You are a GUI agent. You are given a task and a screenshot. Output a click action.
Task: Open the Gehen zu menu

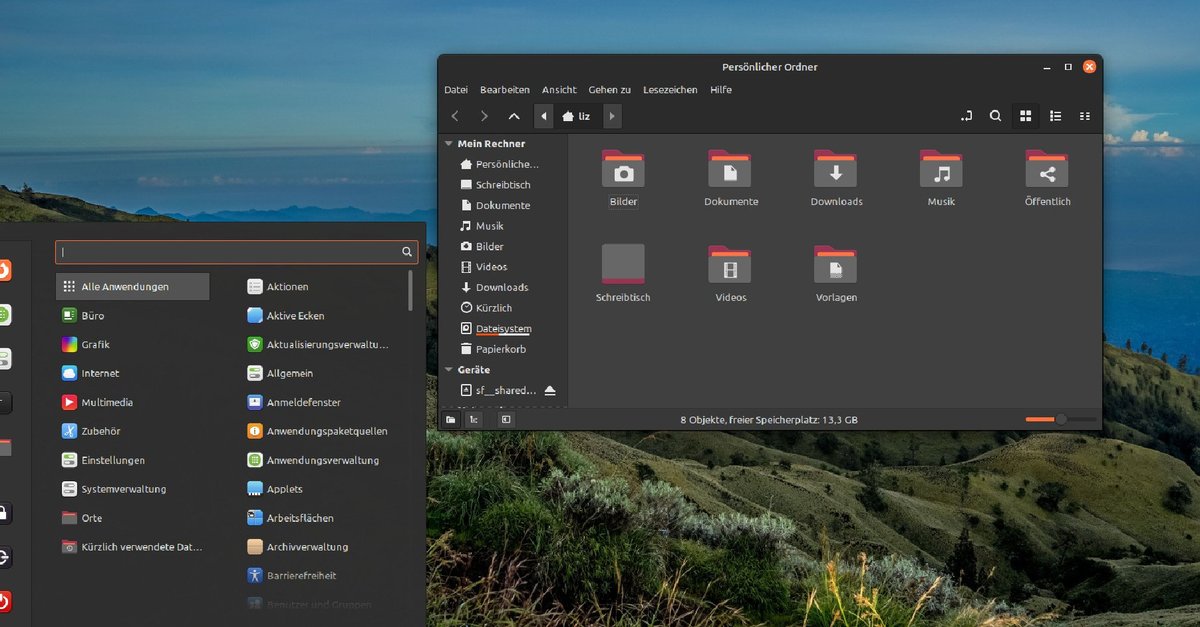tap(609, 89)
